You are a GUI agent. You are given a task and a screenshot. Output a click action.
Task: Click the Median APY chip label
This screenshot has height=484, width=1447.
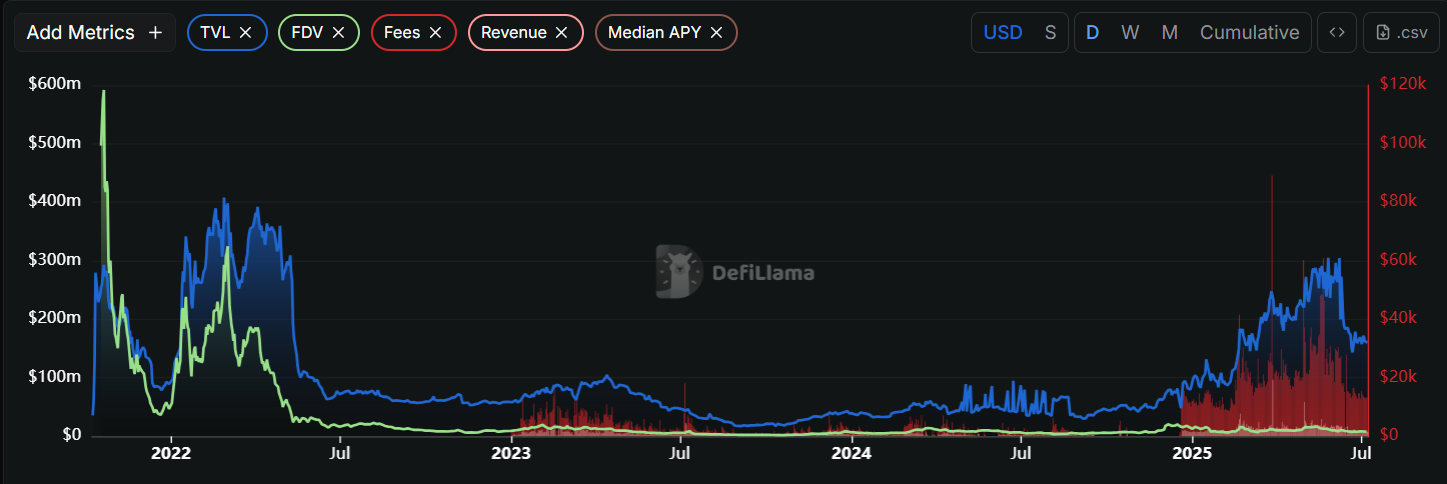coord(654,33)
